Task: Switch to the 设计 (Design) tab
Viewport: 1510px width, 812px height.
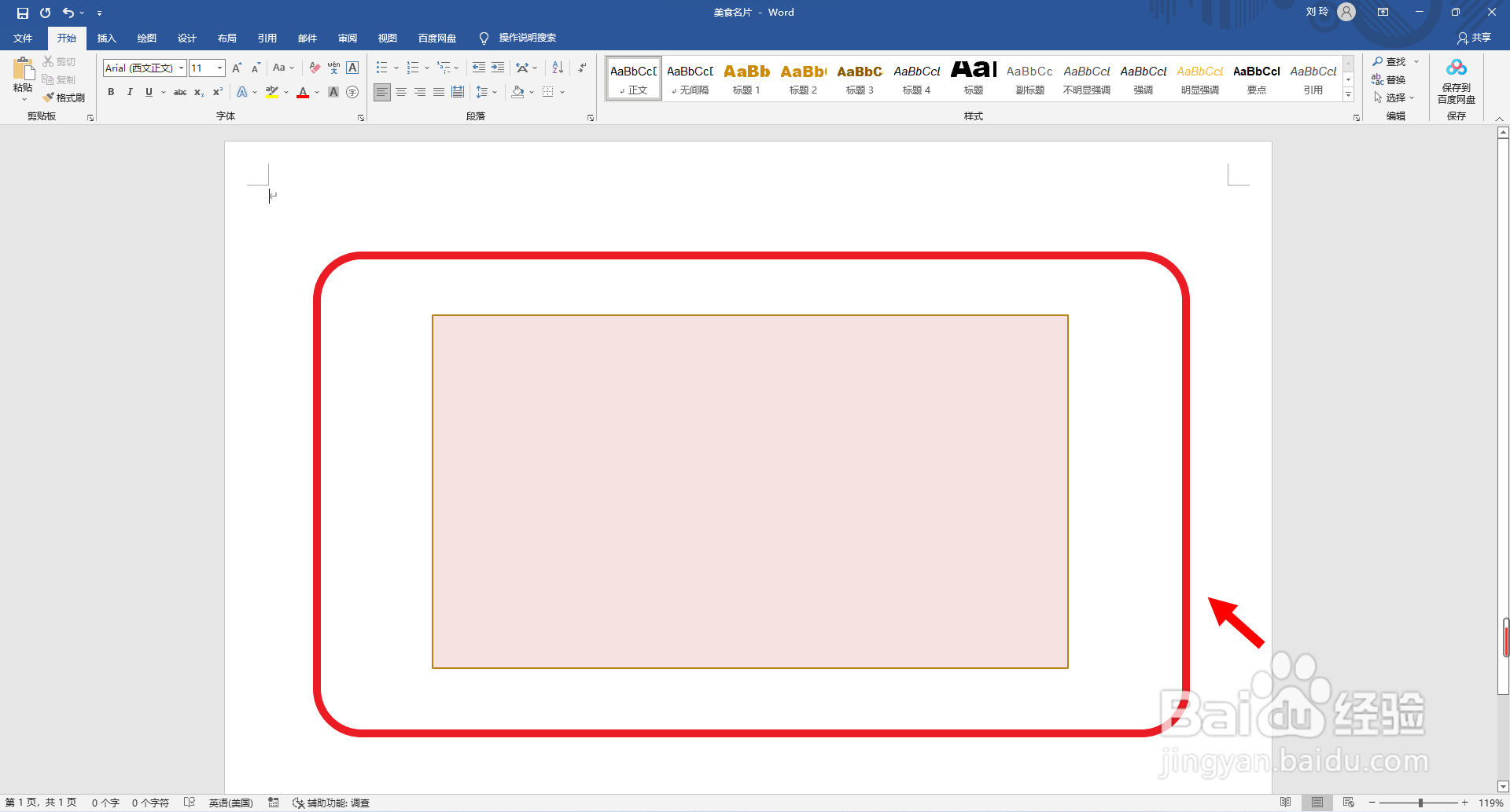Action: (186, 38)
